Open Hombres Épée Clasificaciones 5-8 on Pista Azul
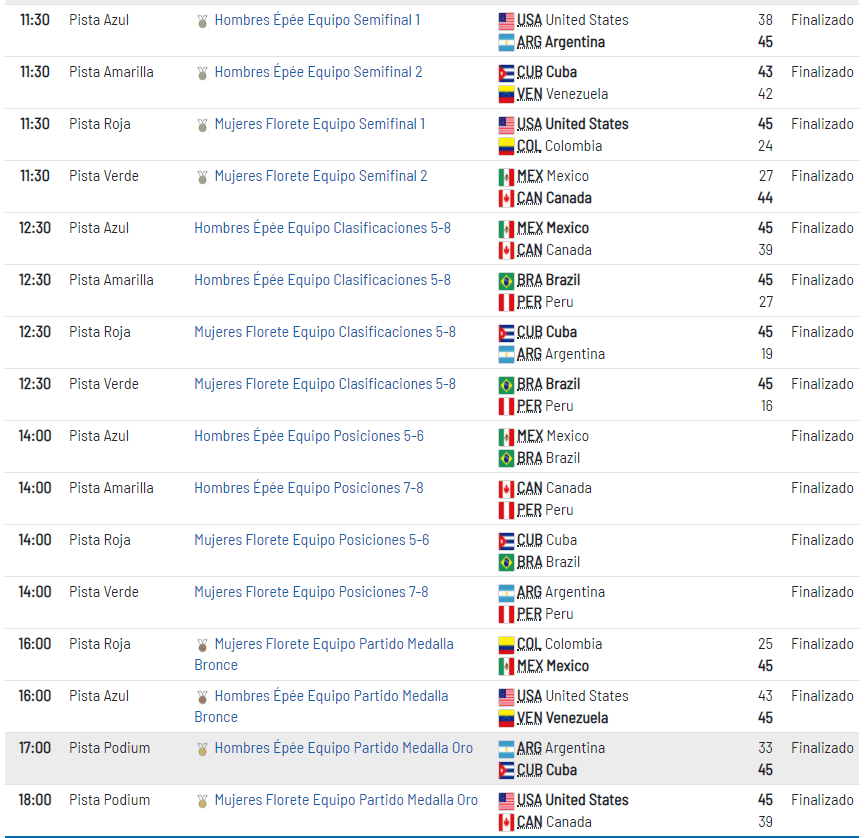The width and height of the screenshot is (865, 838). pyautogui.click(x=322, y=228)
